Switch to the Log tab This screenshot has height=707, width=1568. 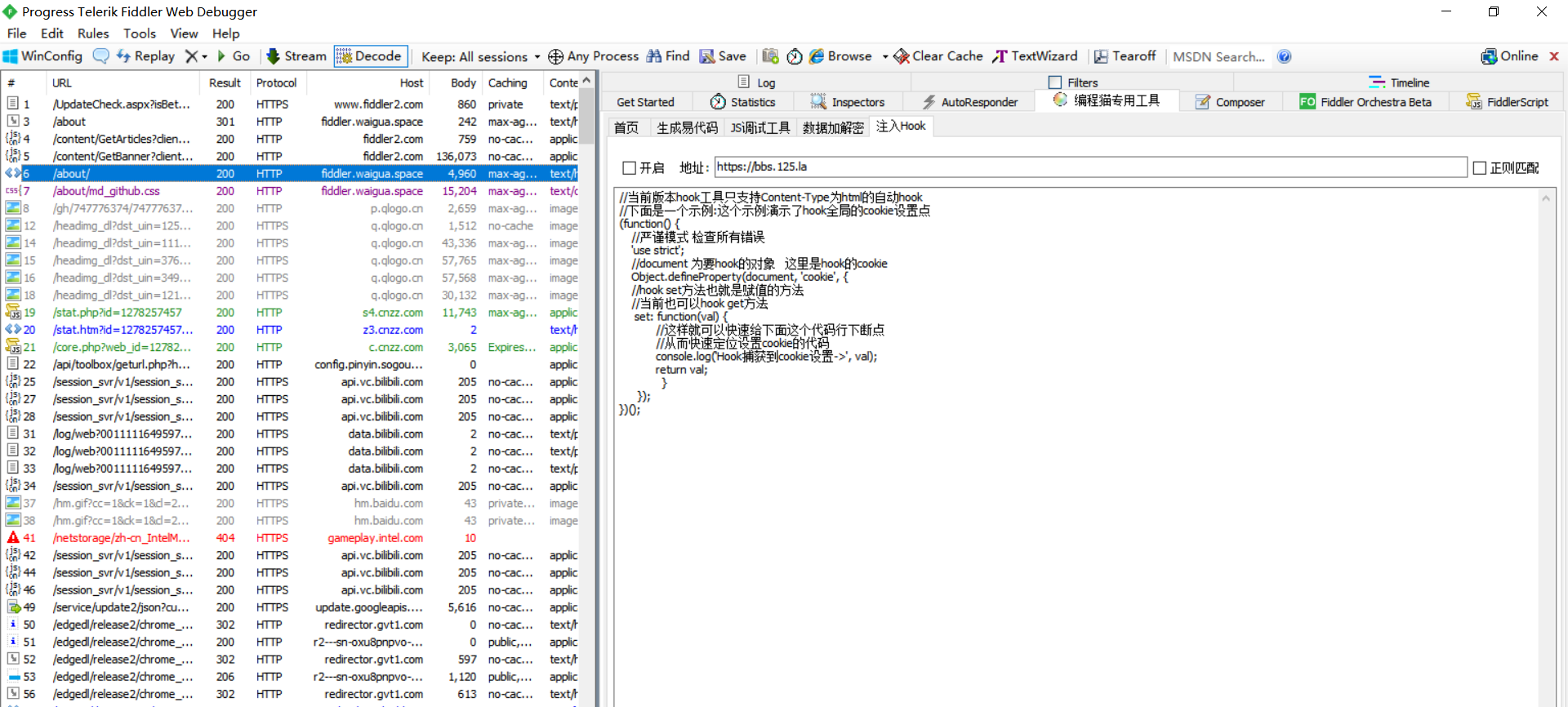tap(756, 82)
